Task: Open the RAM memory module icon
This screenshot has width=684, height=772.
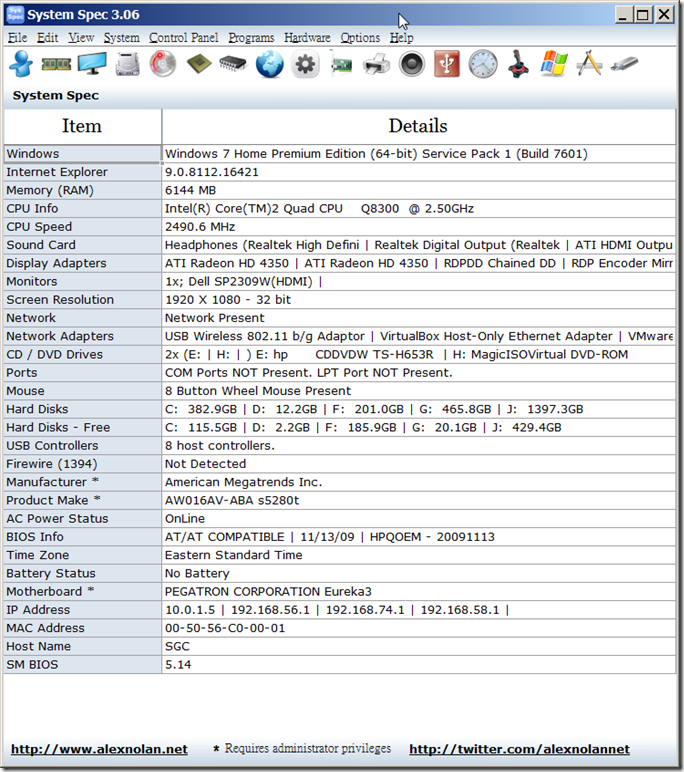Action: click(x=56, y=64)
